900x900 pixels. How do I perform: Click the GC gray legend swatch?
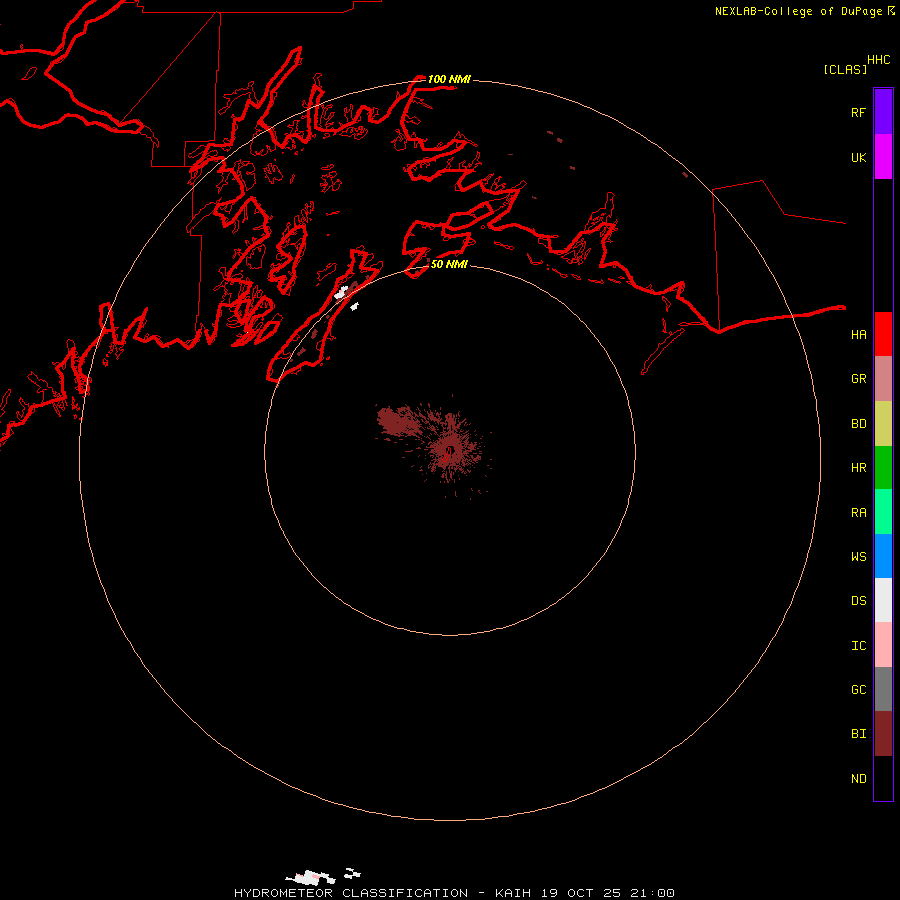pos(883,689)
